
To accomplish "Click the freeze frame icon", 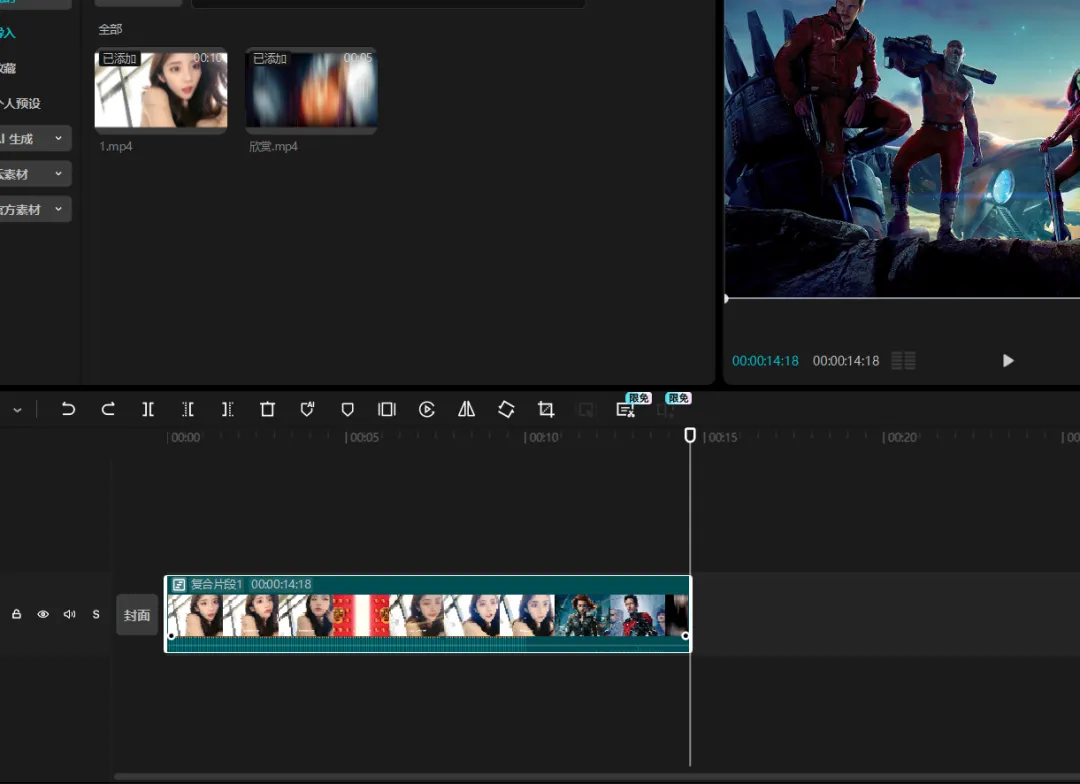I will (387, 409).
